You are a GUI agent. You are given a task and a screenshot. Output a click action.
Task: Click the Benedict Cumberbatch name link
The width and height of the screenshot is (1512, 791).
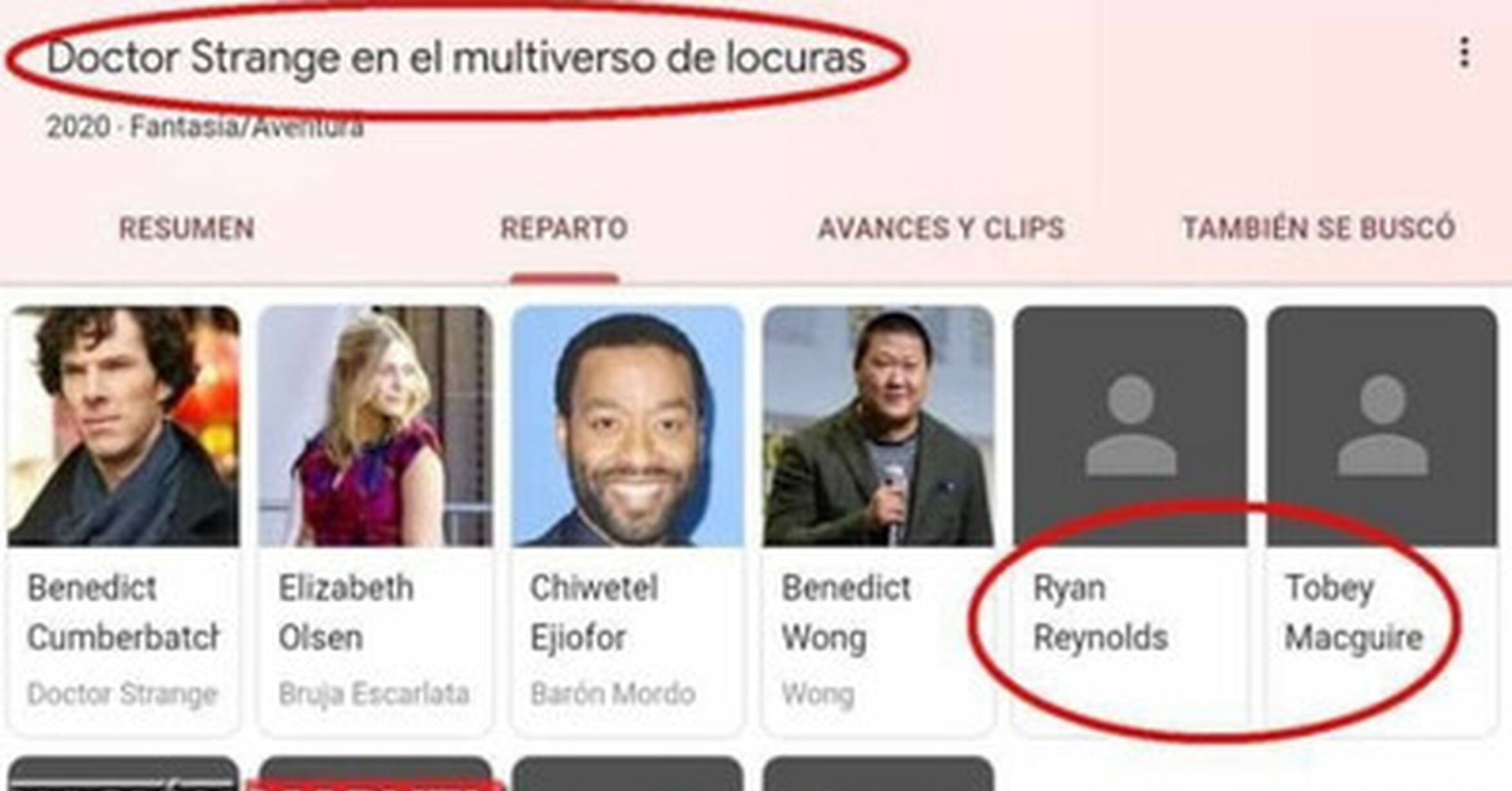(124, 613)
